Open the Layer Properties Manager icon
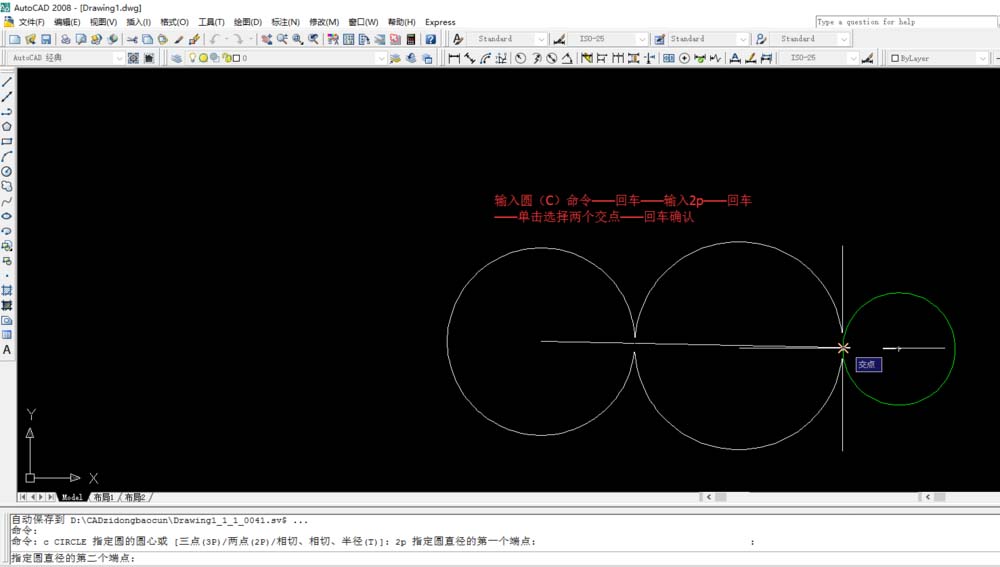Viewport: 1000px width, 567px height. (177, 58)
